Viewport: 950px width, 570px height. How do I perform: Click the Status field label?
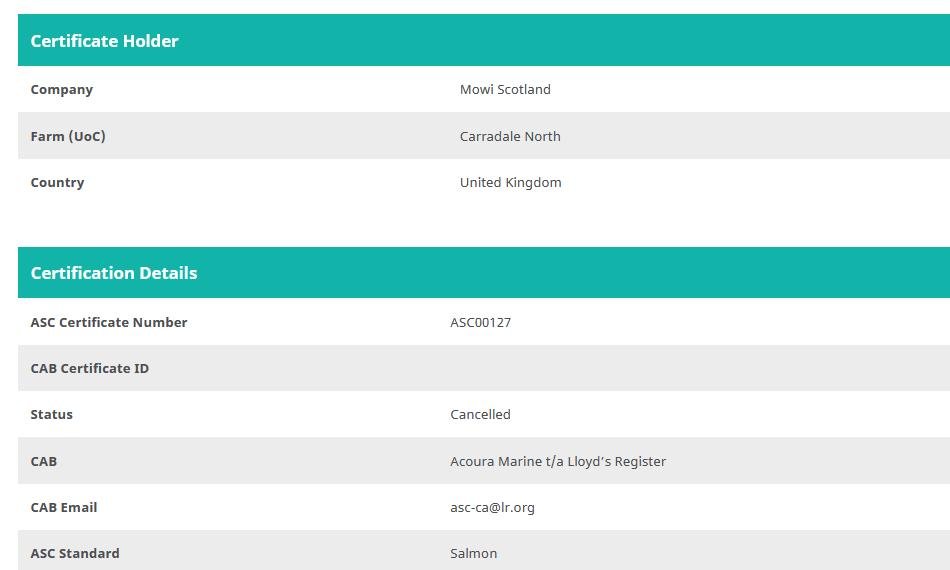coord(51,414)
